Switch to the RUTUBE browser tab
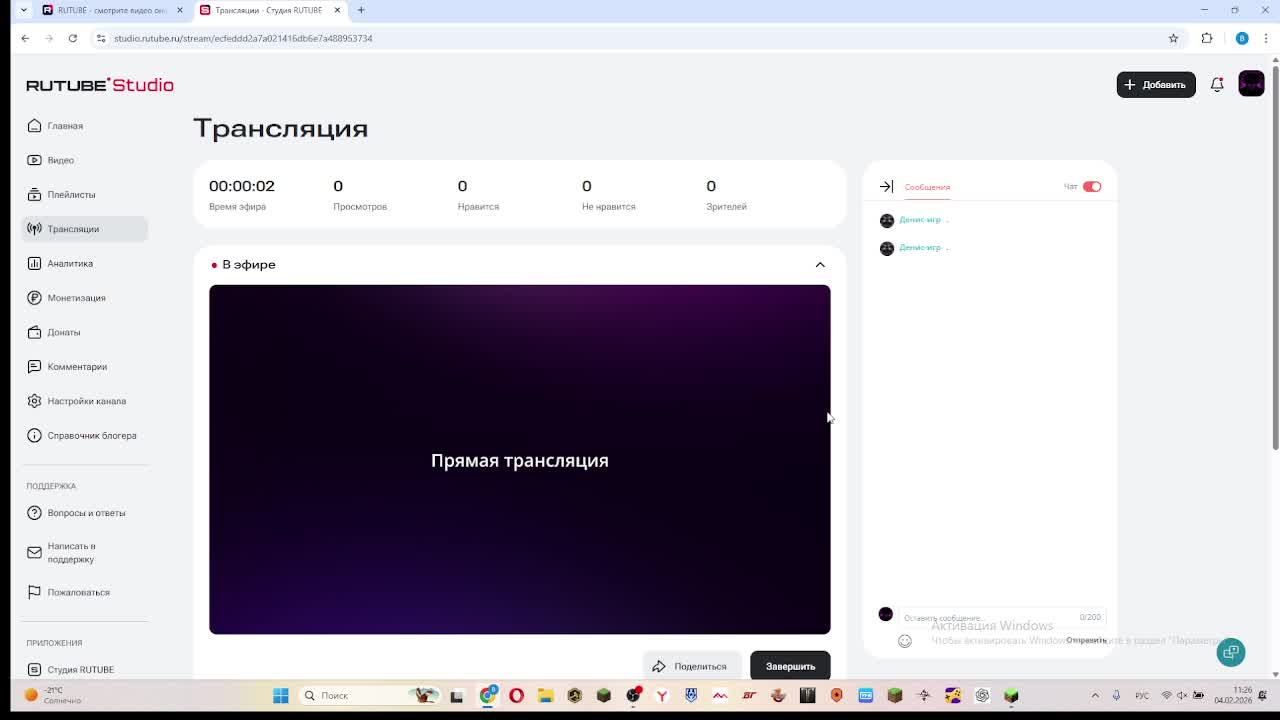The image size is (1280, 720). [113, 10]
